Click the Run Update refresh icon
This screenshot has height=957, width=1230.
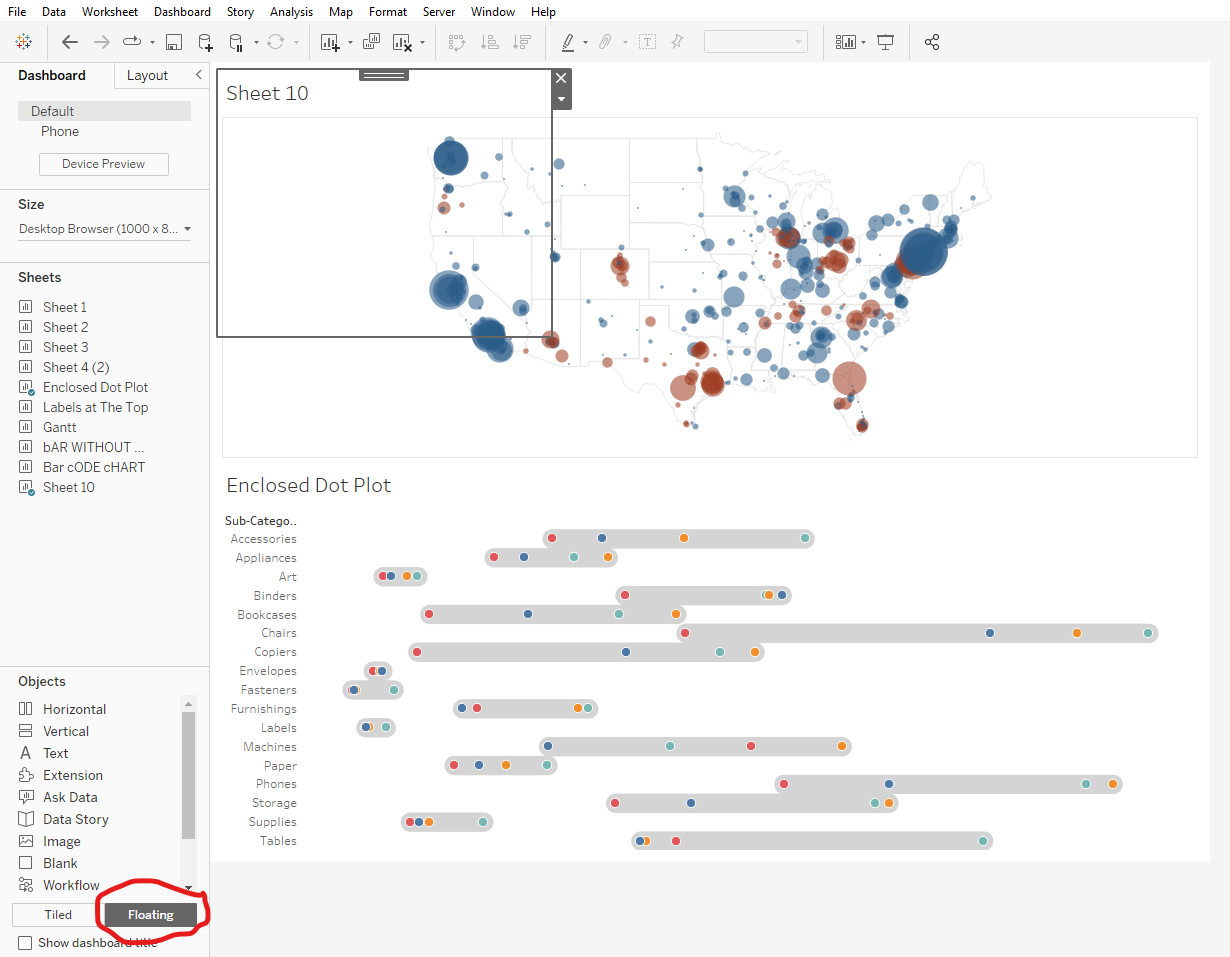point(275,42)
